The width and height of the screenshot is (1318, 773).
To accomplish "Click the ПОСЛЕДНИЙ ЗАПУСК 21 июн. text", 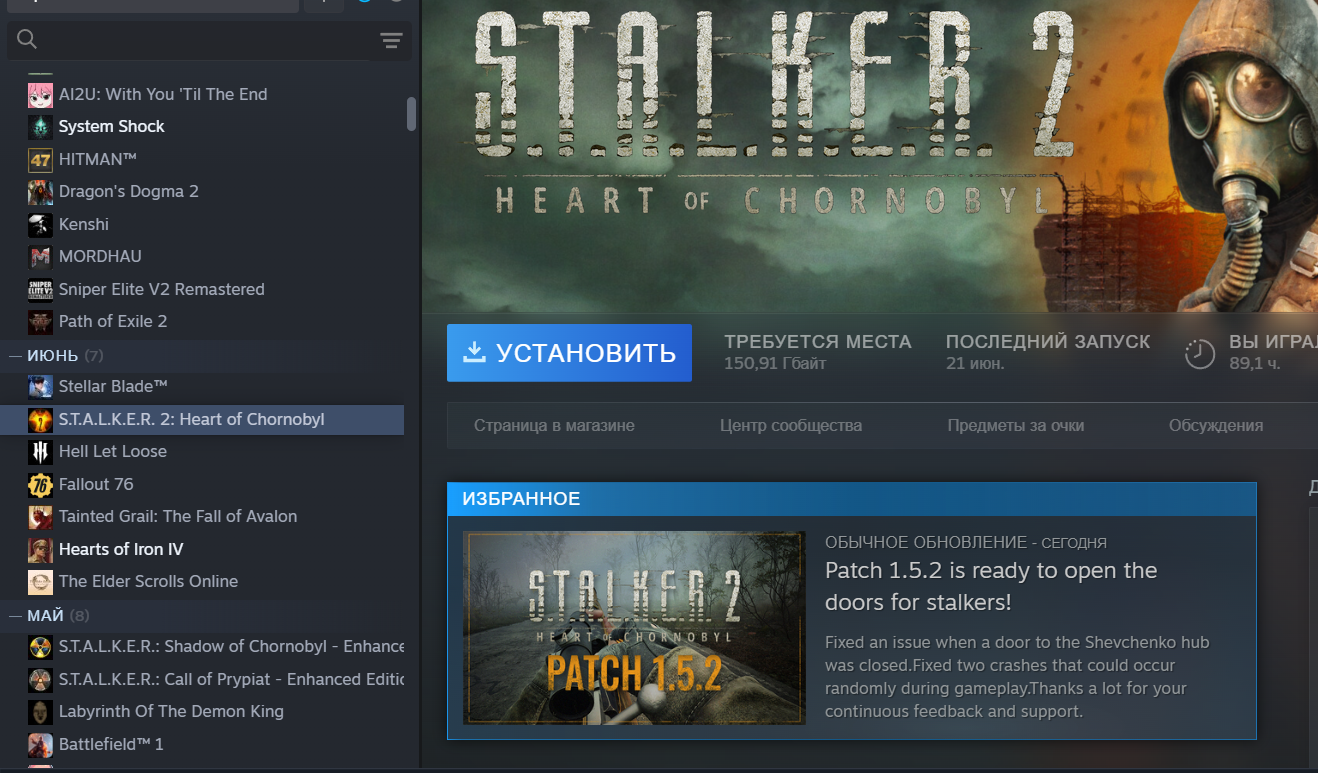I will pos(1048,352).
